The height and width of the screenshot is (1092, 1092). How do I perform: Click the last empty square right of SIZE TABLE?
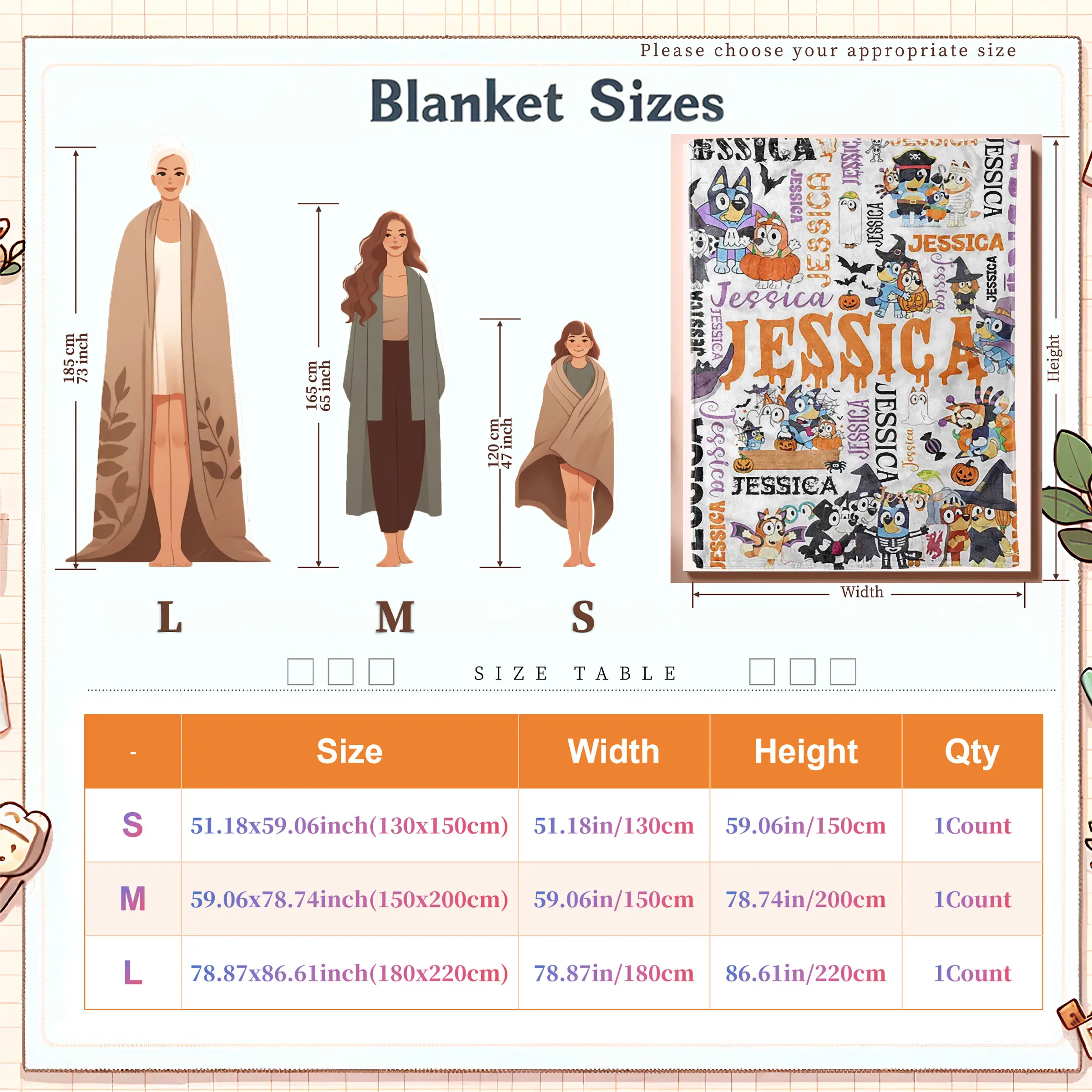pos(843,672)
